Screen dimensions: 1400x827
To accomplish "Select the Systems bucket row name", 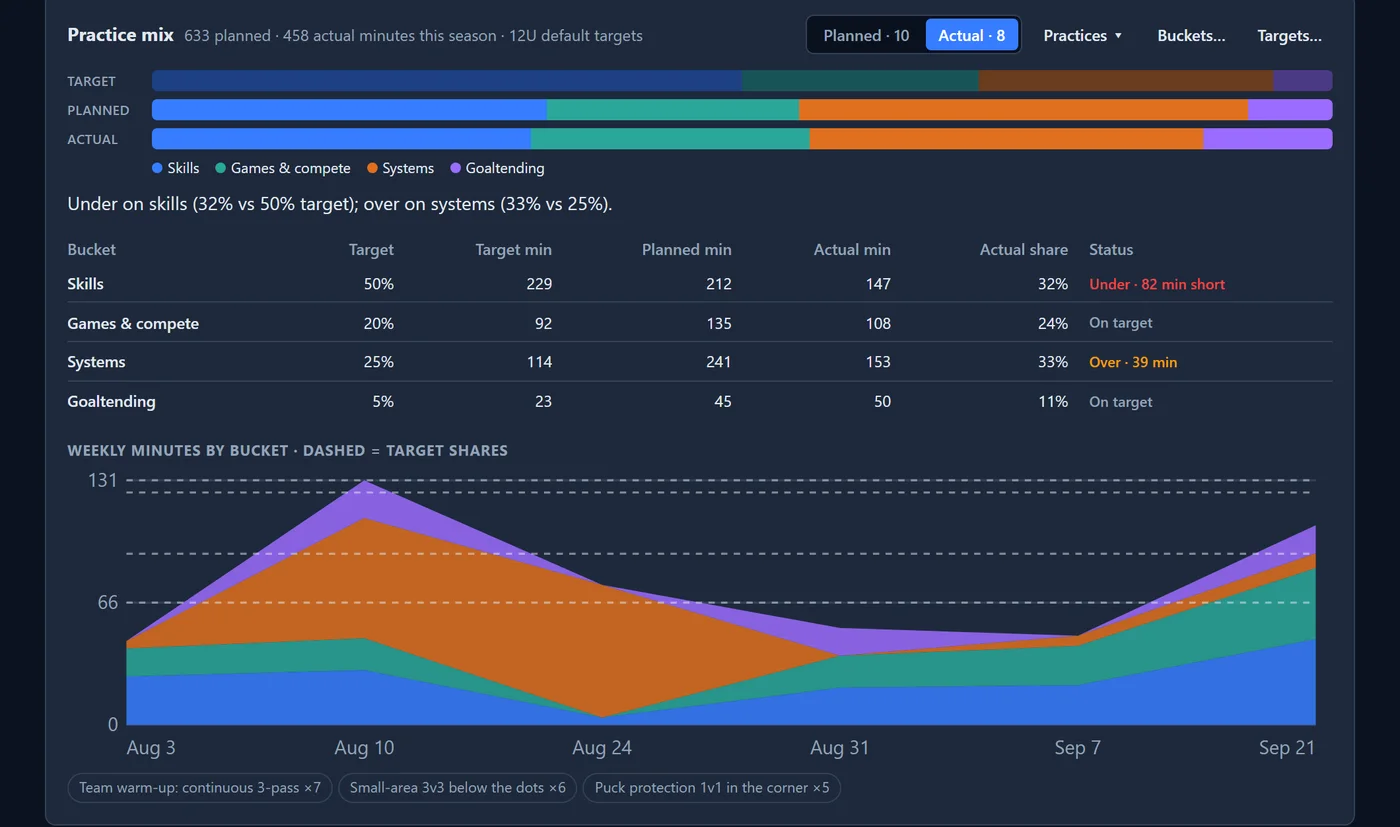I will (96, 362).
